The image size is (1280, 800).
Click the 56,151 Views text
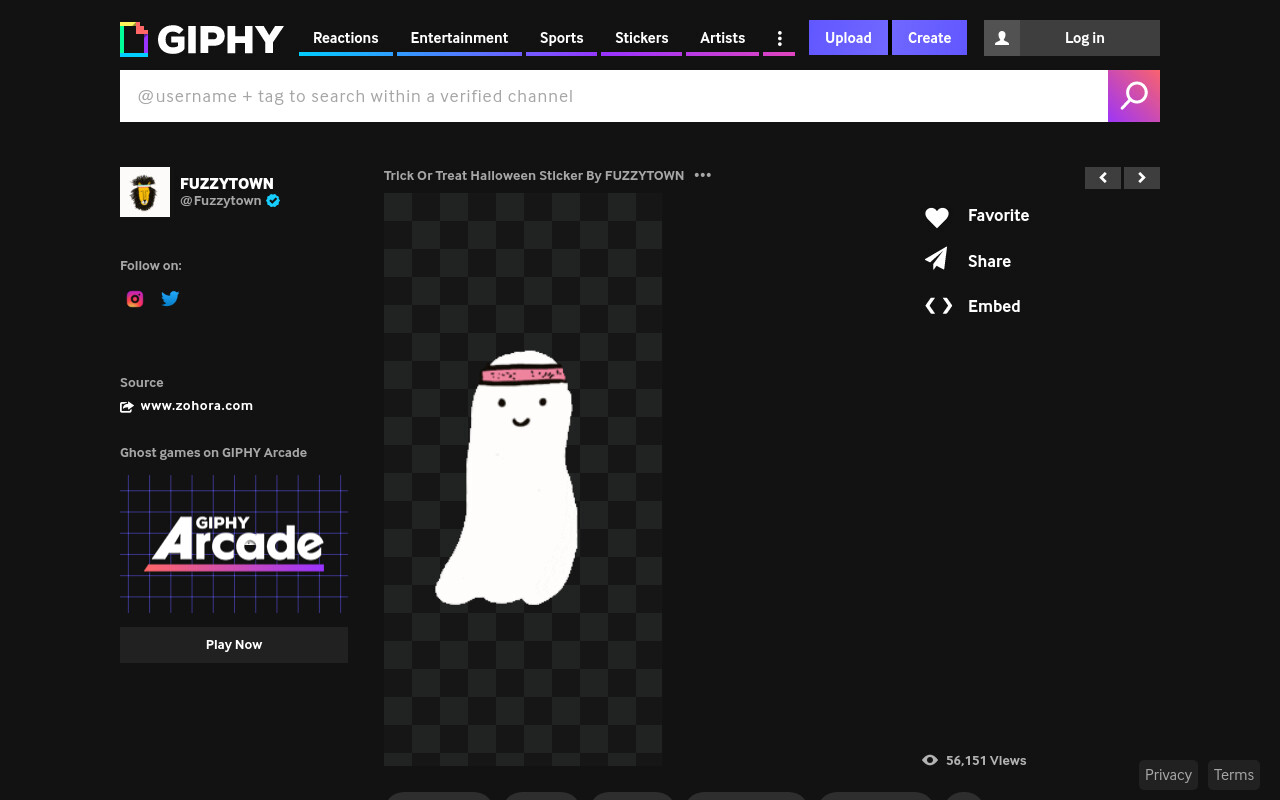click(986, 760)
